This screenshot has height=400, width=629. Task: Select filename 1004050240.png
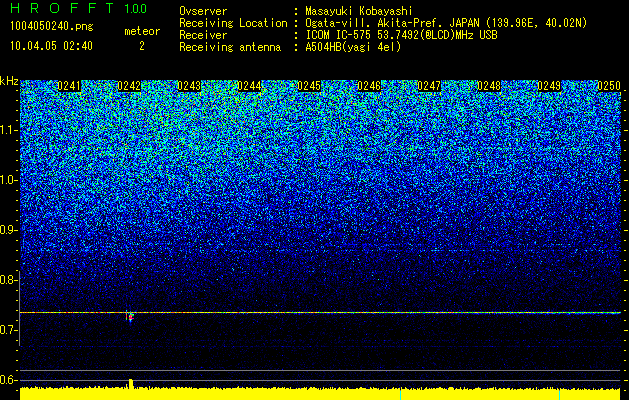point(52,27)
